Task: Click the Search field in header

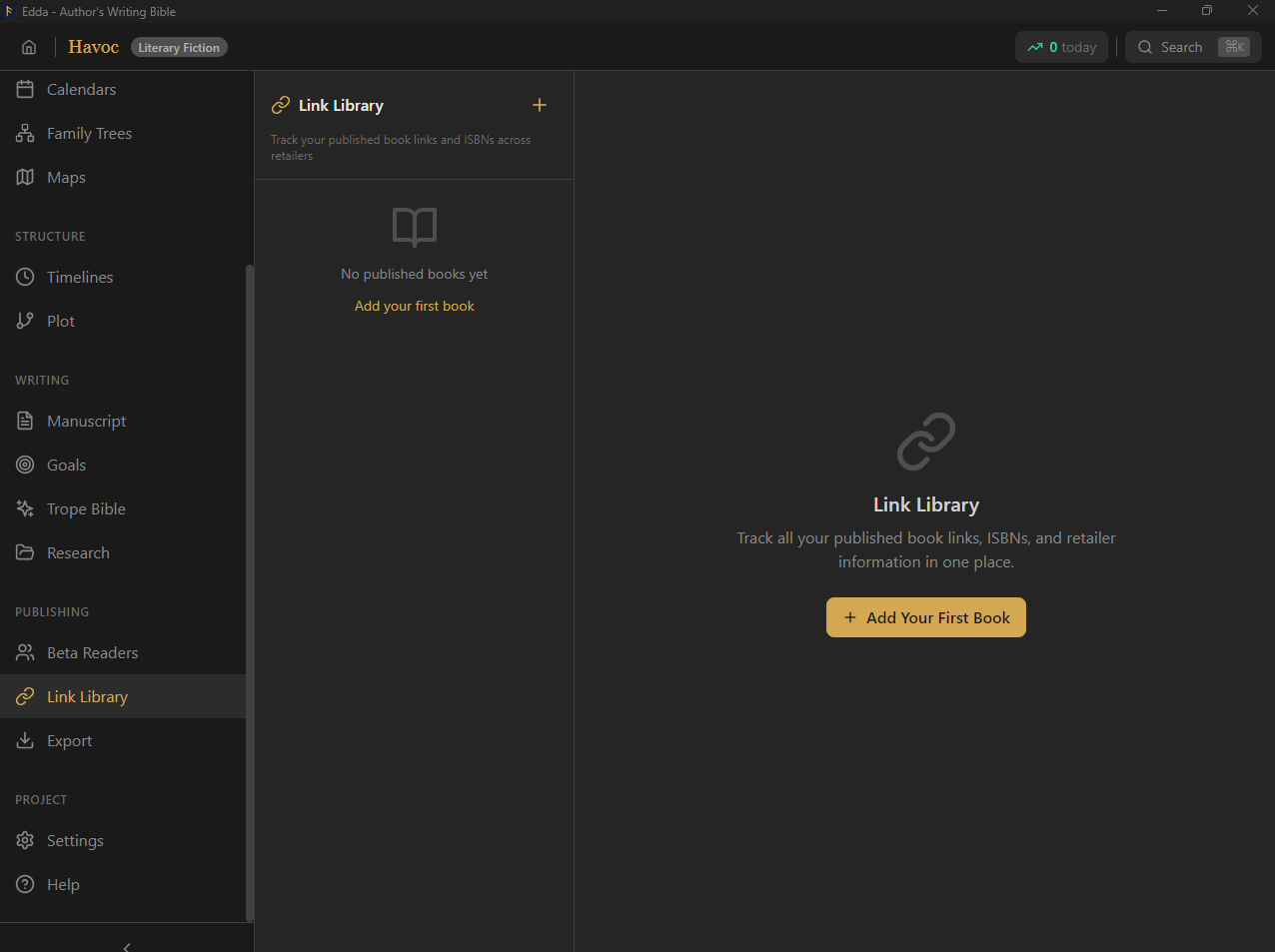Action: coord(1193,47)
